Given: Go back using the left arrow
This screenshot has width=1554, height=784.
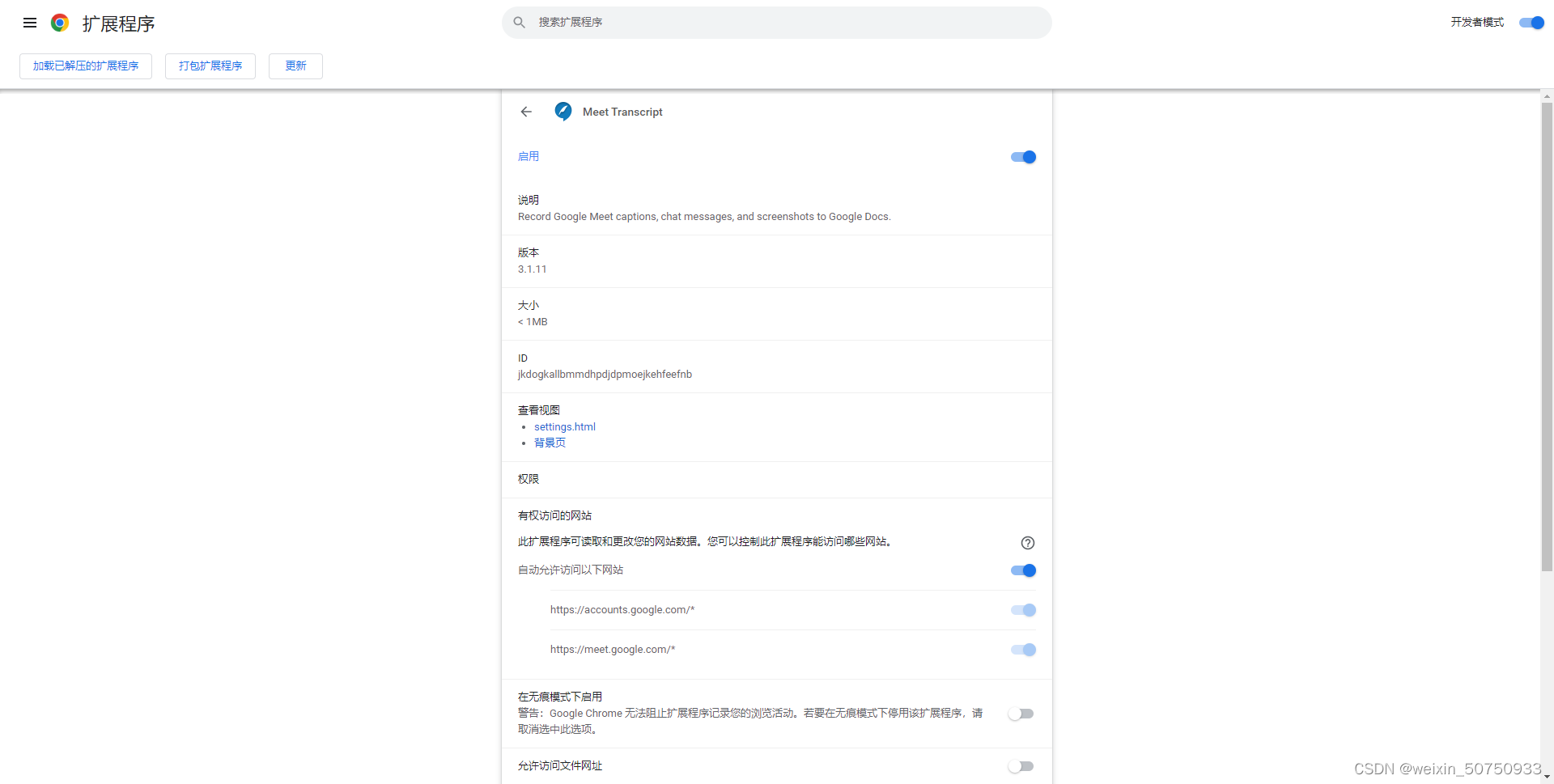Looking at the screenshot, I should pos(526,112).
